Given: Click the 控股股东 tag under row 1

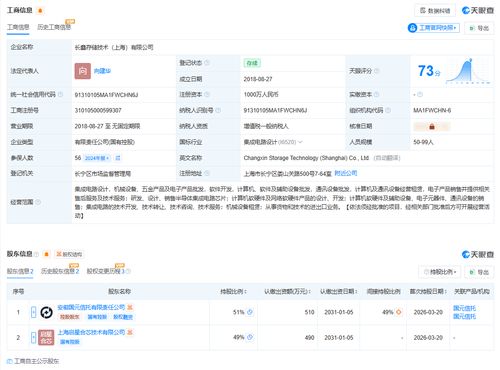Looking at the screenshot, I should (x=69, y=317).
